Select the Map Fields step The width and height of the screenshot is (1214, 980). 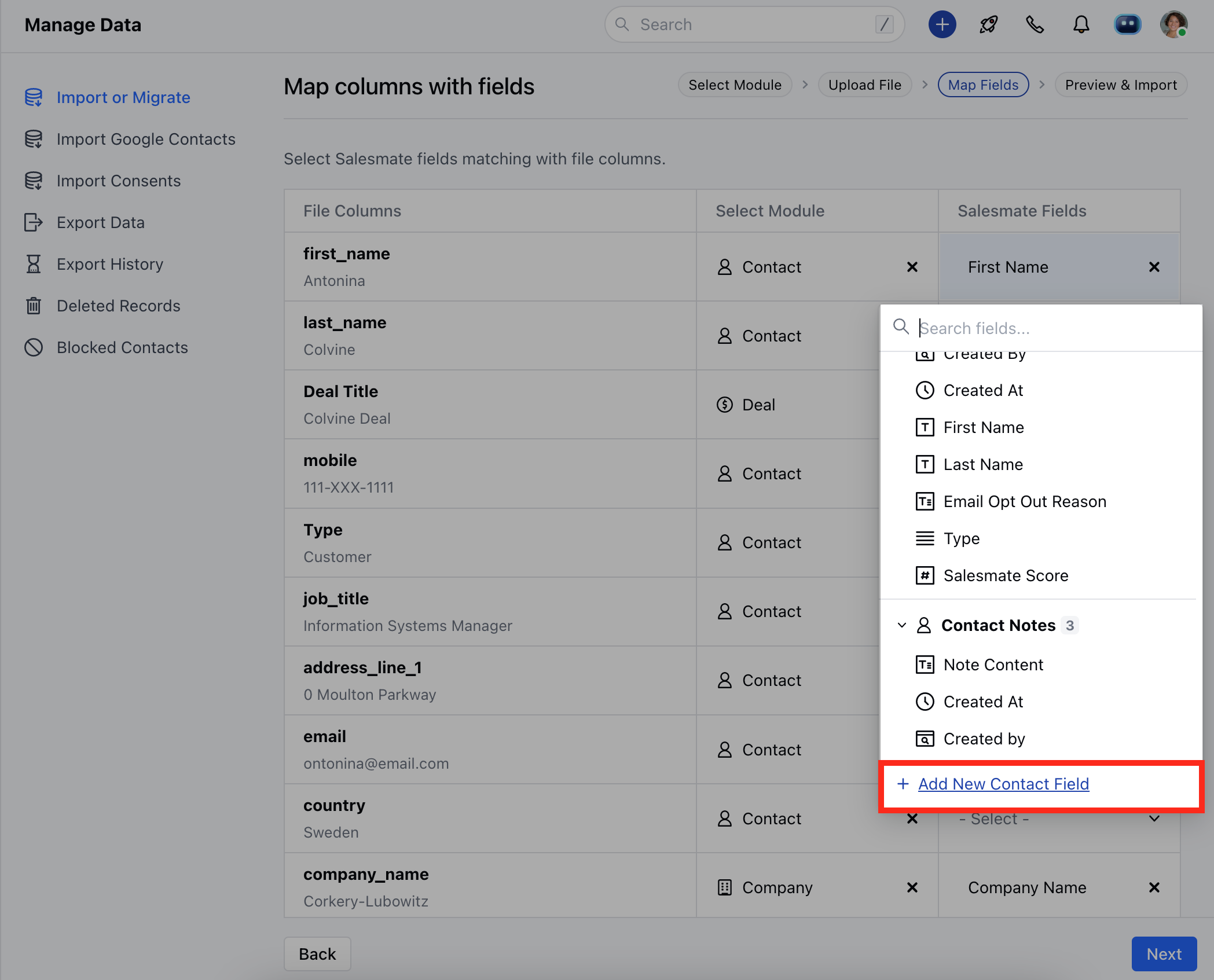click(983, 85)
